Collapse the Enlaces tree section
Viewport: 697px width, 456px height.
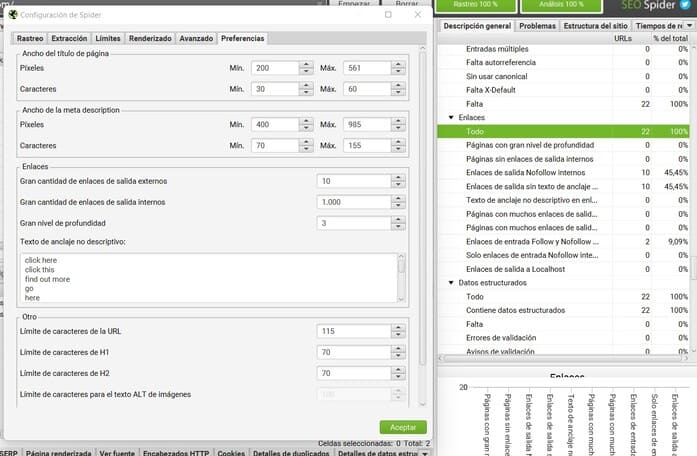451,118
